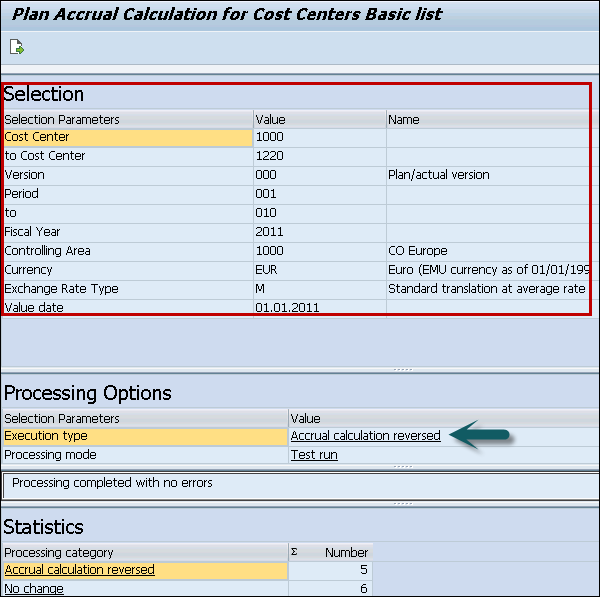The height and width of the screenshot is (597, 600).
Task: Open Accrual calculation reversed link beside Execution type
Action: click(365, 436)
